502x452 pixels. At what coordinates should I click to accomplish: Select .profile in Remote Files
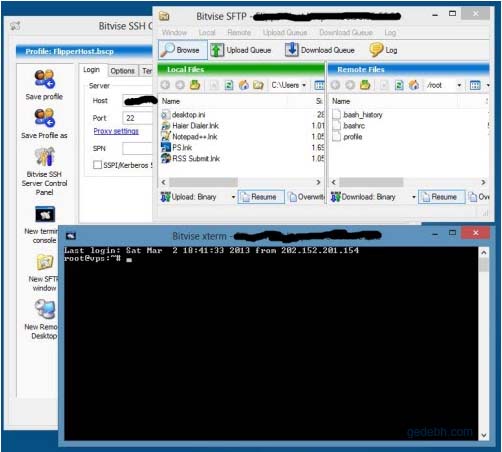(x=347, y=137)
